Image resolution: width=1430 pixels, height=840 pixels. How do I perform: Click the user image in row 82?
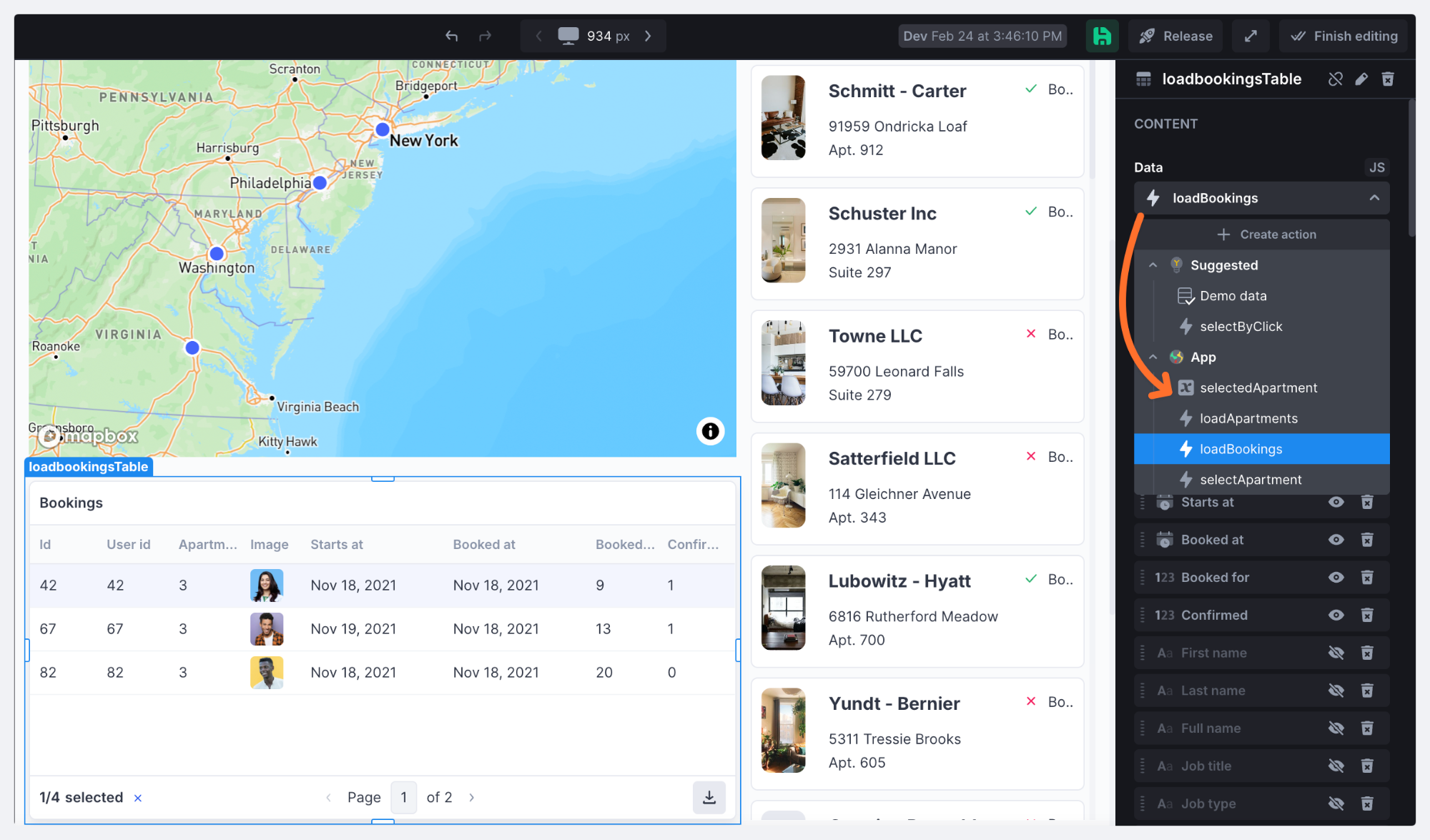[x=267, y=673]
